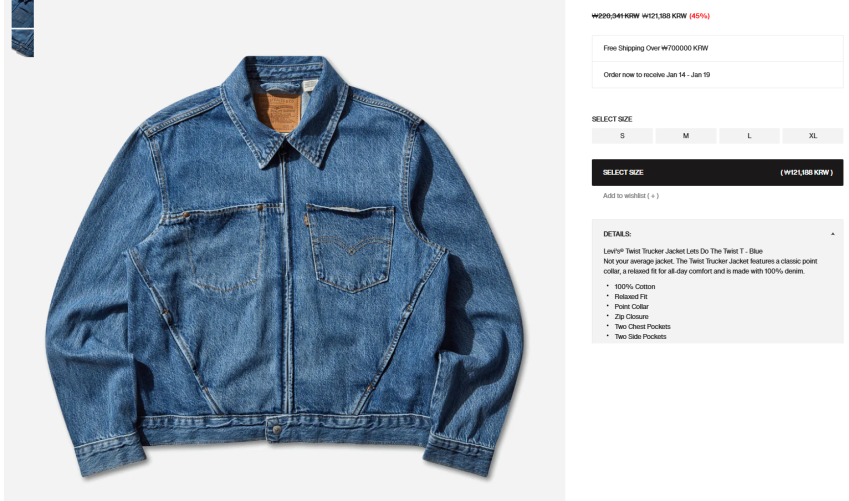The height and width of the screenshot is (501, 849).
Task: Click the struck-through original price
Action: (x=616, y=16)
